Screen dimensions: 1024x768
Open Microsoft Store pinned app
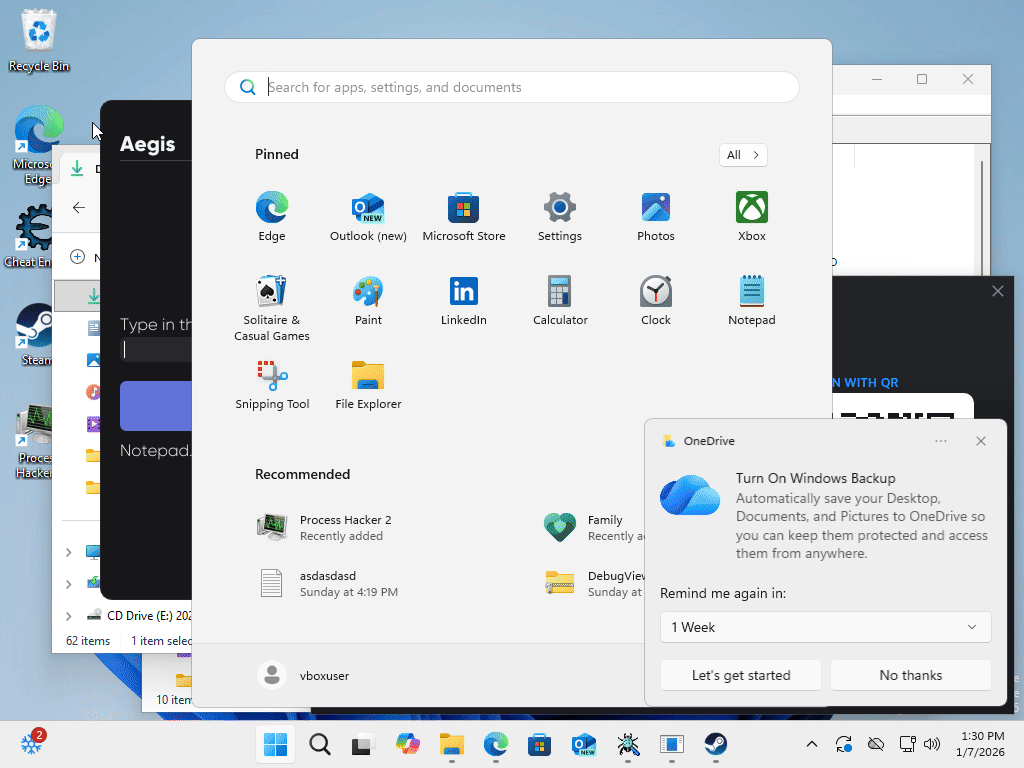coord(464,217)
